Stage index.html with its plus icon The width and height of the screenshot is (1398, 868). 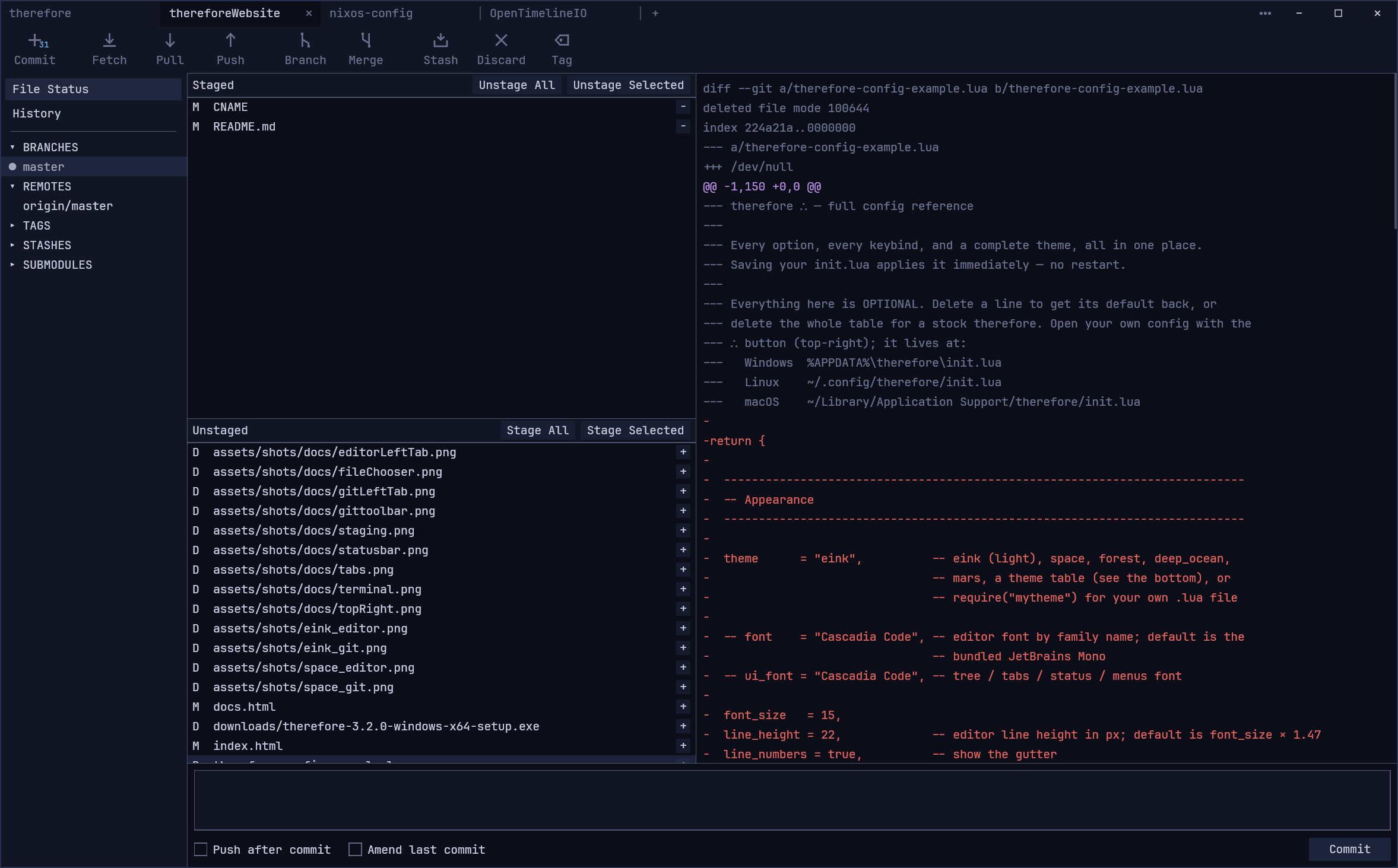[x=683, y=746]
